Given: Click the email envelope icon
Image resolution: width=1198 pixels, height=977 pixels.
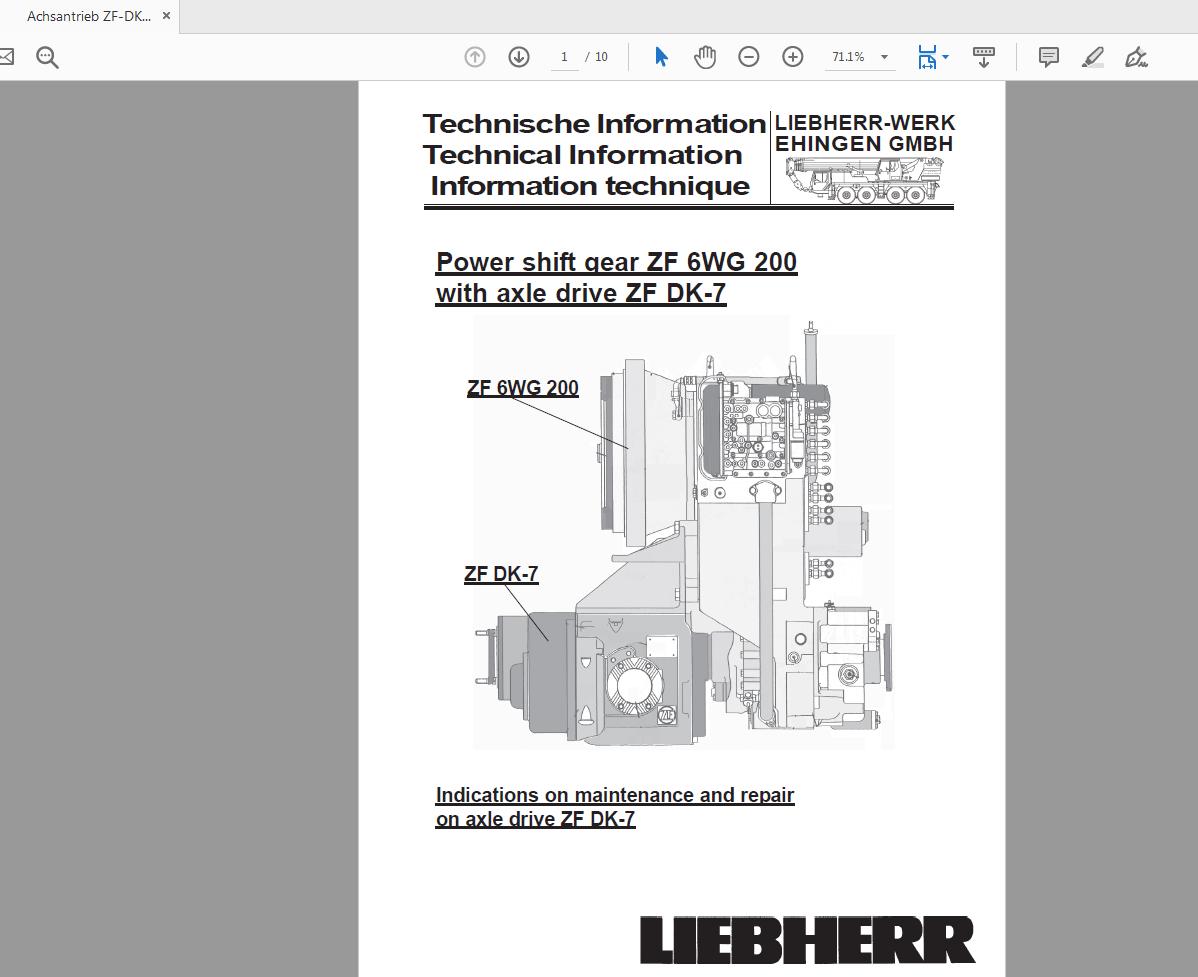Looking at the screenshot, I should 6,57.
